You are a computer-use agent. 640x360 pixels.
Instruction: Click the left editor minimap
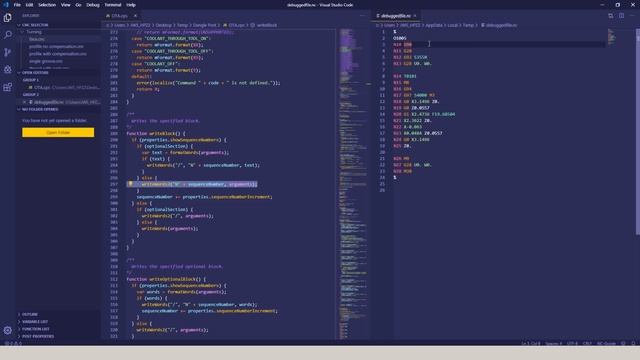click(352, 184)
